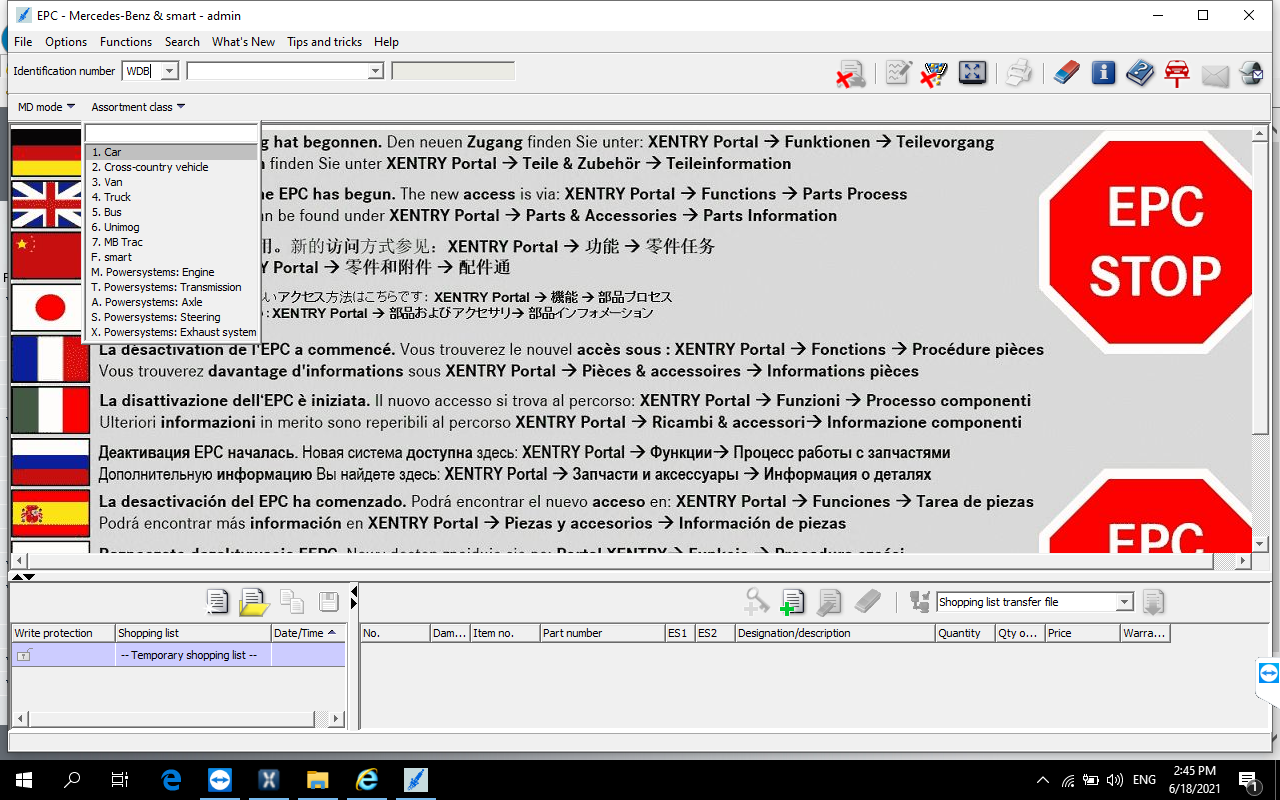
Task: Click the copy shopping list icon
Action: pyautogui.click(x=292, y=602)
